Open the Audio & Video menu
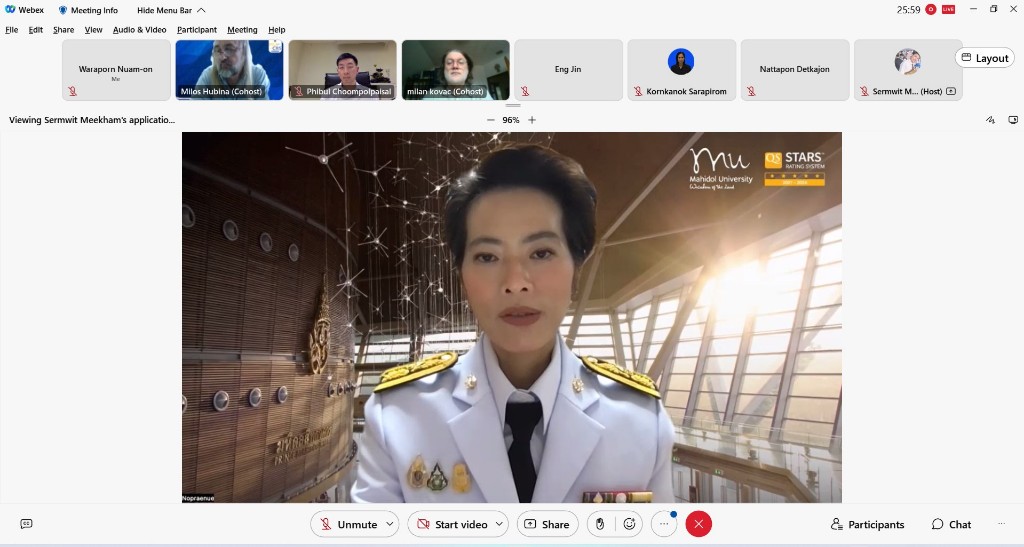Viewport: 1024px width, 547px height. pyautogui.click(x=139, y=30)
